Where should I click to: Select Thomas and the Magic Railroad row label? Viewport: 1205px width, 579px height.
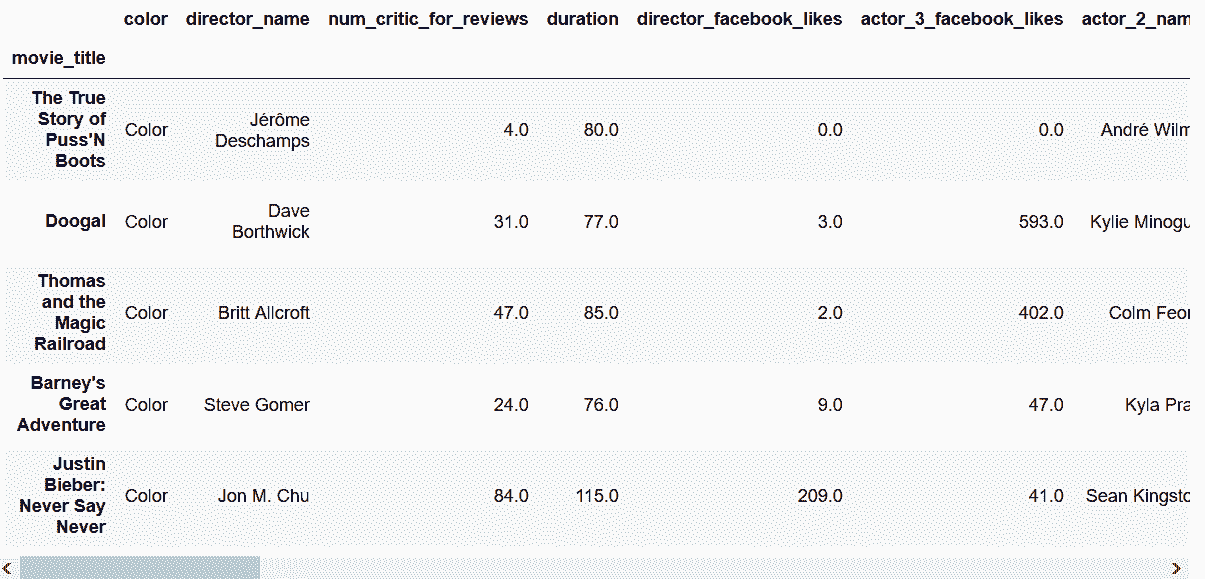(x=70, y=312)
